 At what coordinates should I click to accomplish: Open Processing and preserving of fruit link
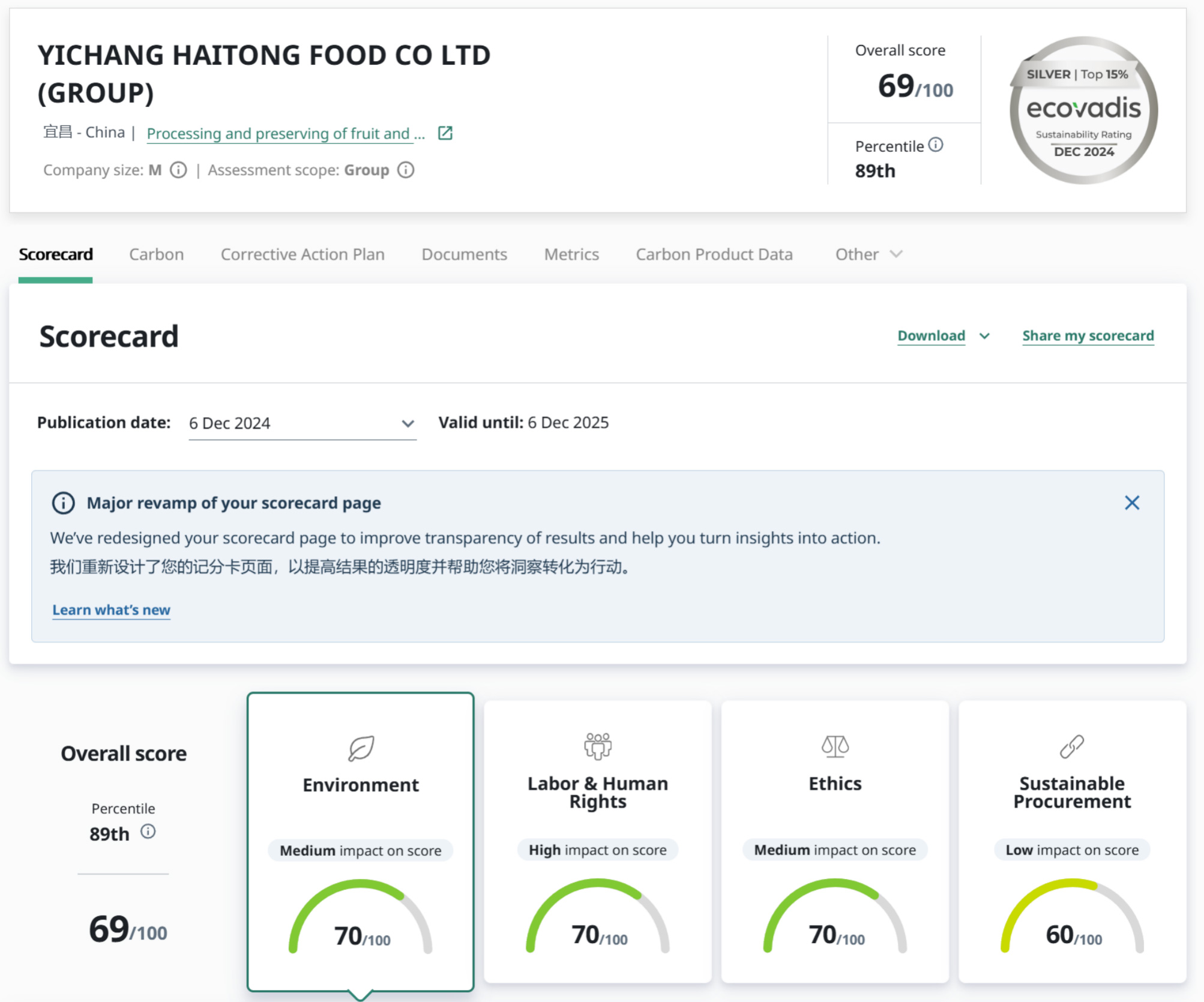(286, 133)
